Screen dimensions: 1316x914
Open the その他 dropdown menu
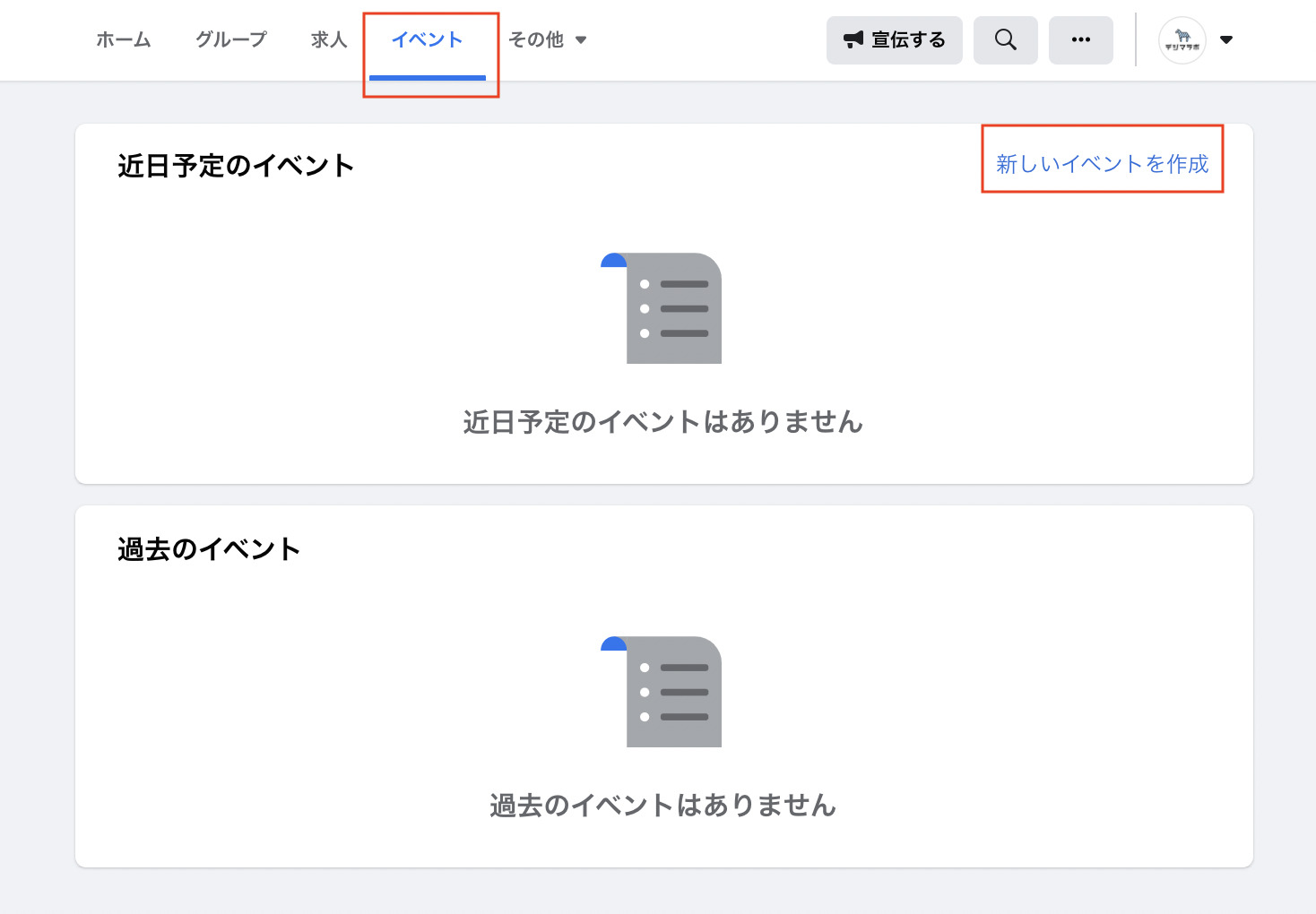[x=536, y=39]
